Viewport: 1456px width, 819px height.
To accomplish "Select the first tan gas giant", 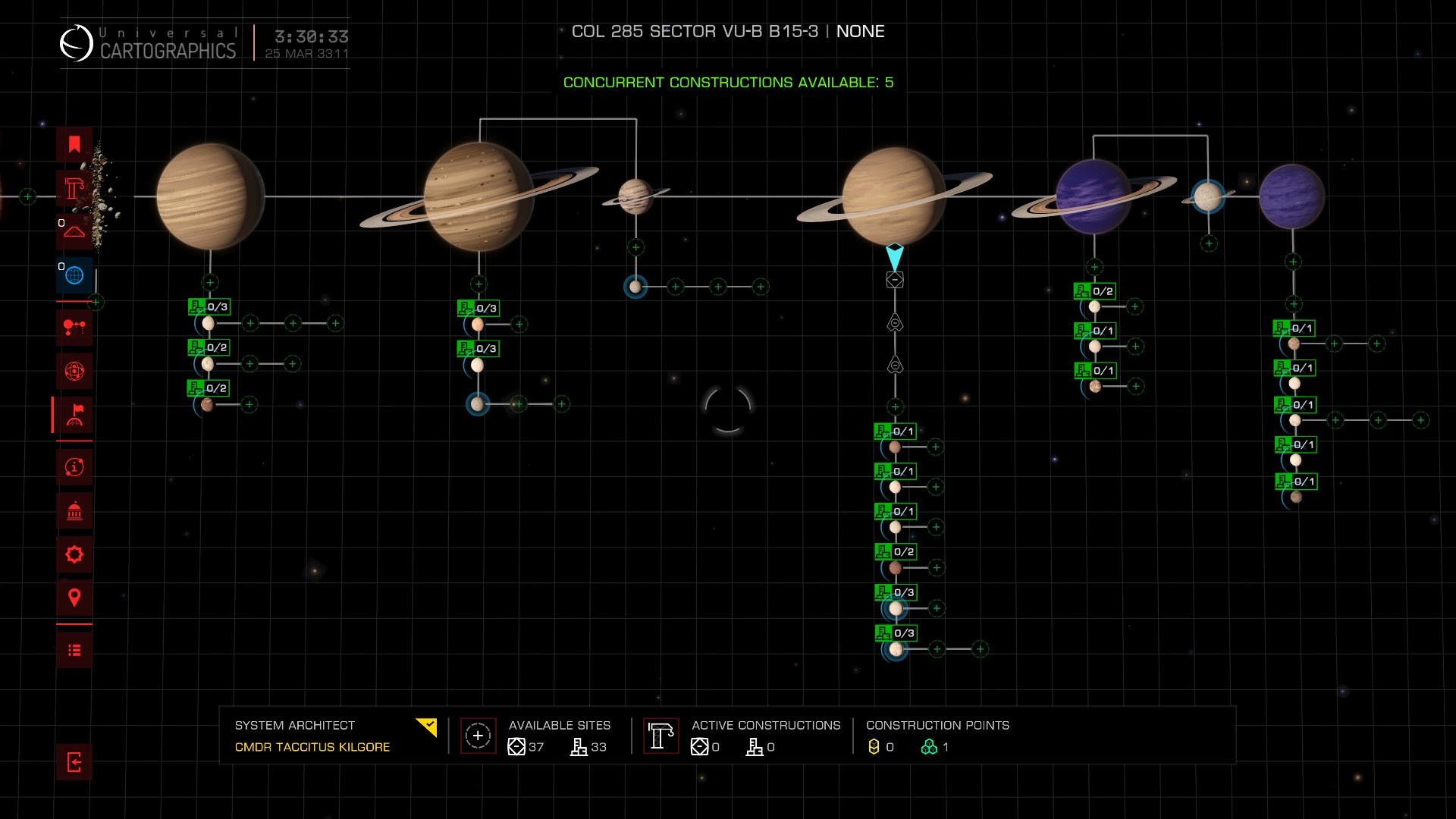I will 210,196.
